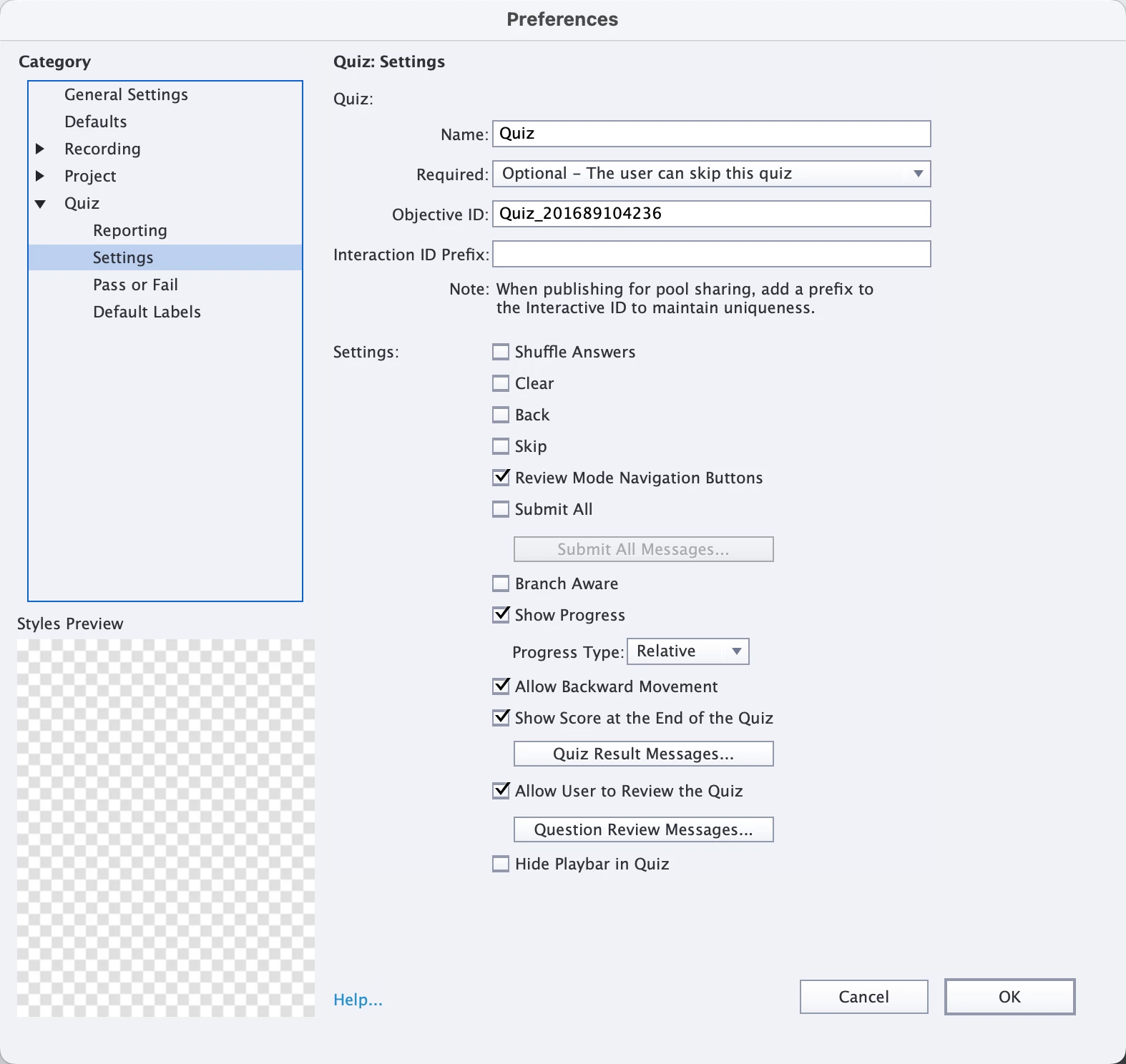
Task: Check the Back option
Action: [x=501, y=415]
